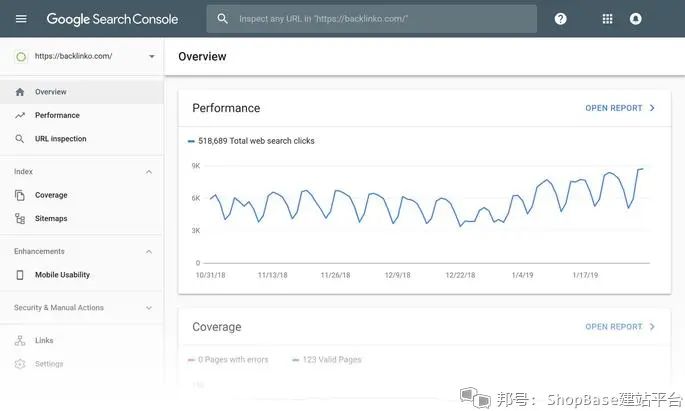Open the hamburger navigation menu

21,19
